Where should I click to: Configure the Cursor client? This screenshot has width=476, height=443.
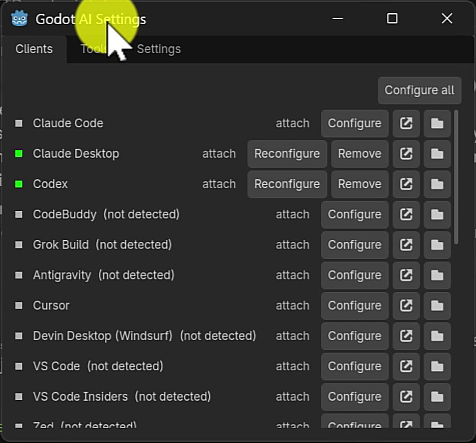pyautogui.click(x=355, y=305)
